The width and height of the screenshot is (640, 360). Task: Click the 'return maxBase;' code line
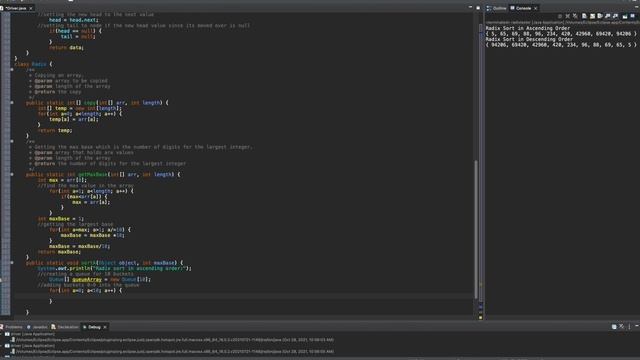[x=59, y=252]
